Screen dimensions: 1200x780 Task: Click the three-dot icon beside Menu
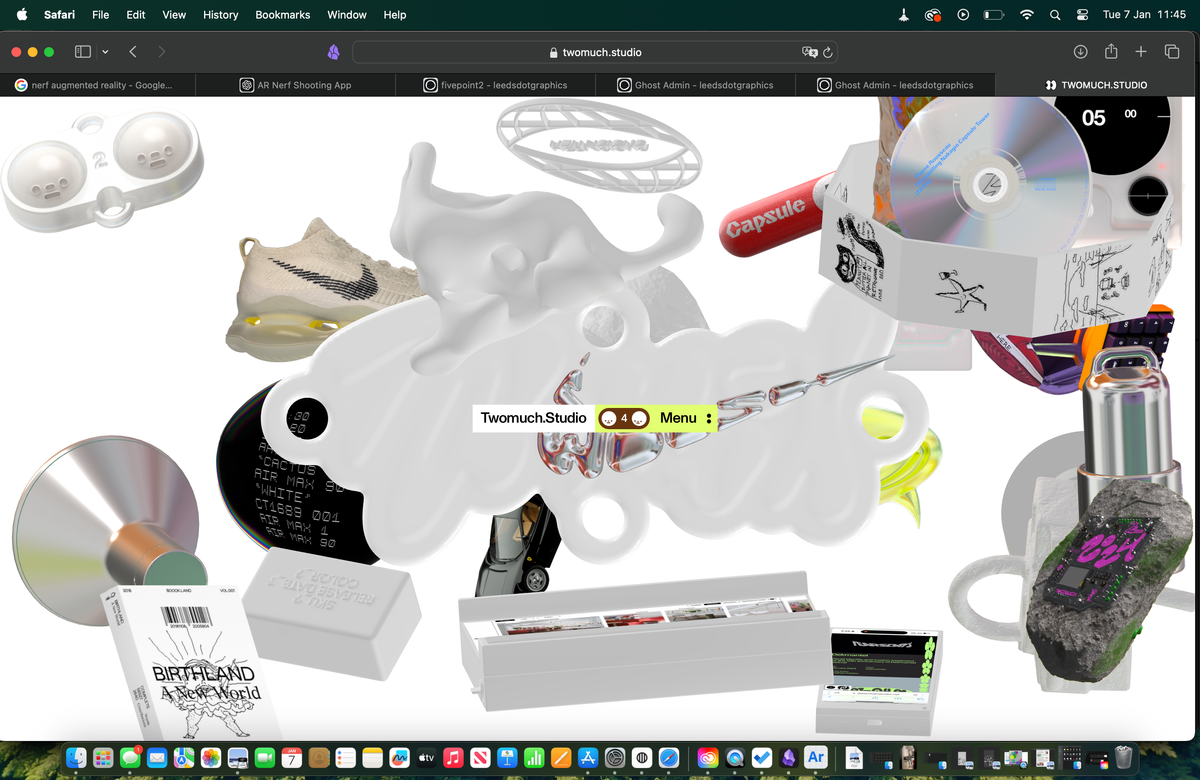(709, 418)
